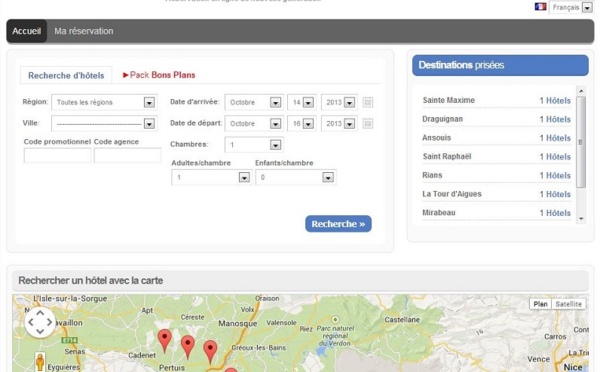Click the destinations list scroll up arrow
600x372 pixels.
(581, 91)
